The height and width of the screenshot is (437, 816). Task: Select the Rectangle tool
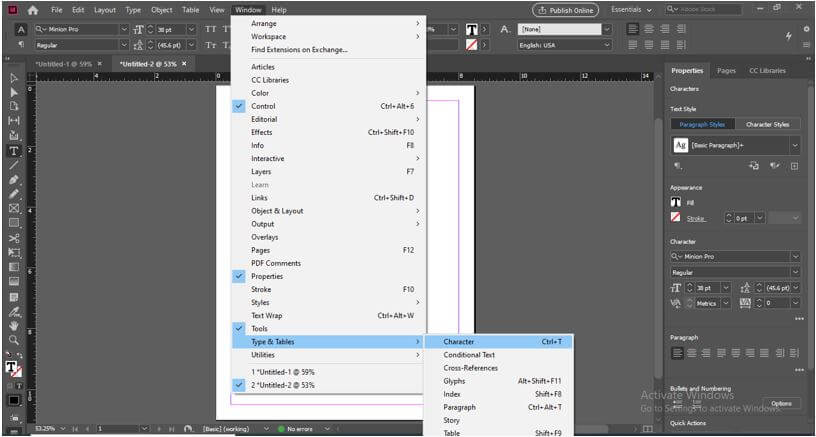[x=14, y=223]
